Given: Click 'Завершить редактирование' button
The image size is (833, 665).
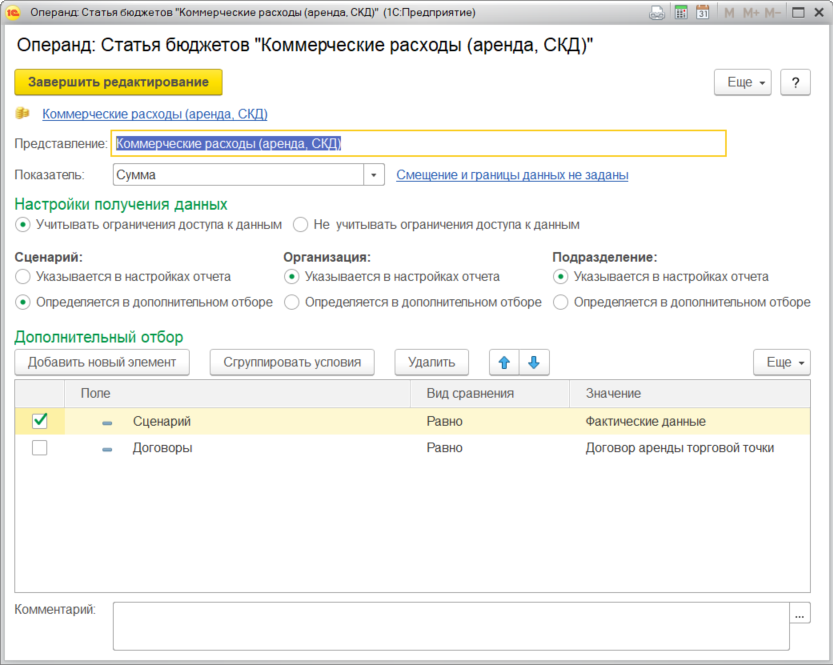Looking at the screenshot, I should tap(118, 82).
